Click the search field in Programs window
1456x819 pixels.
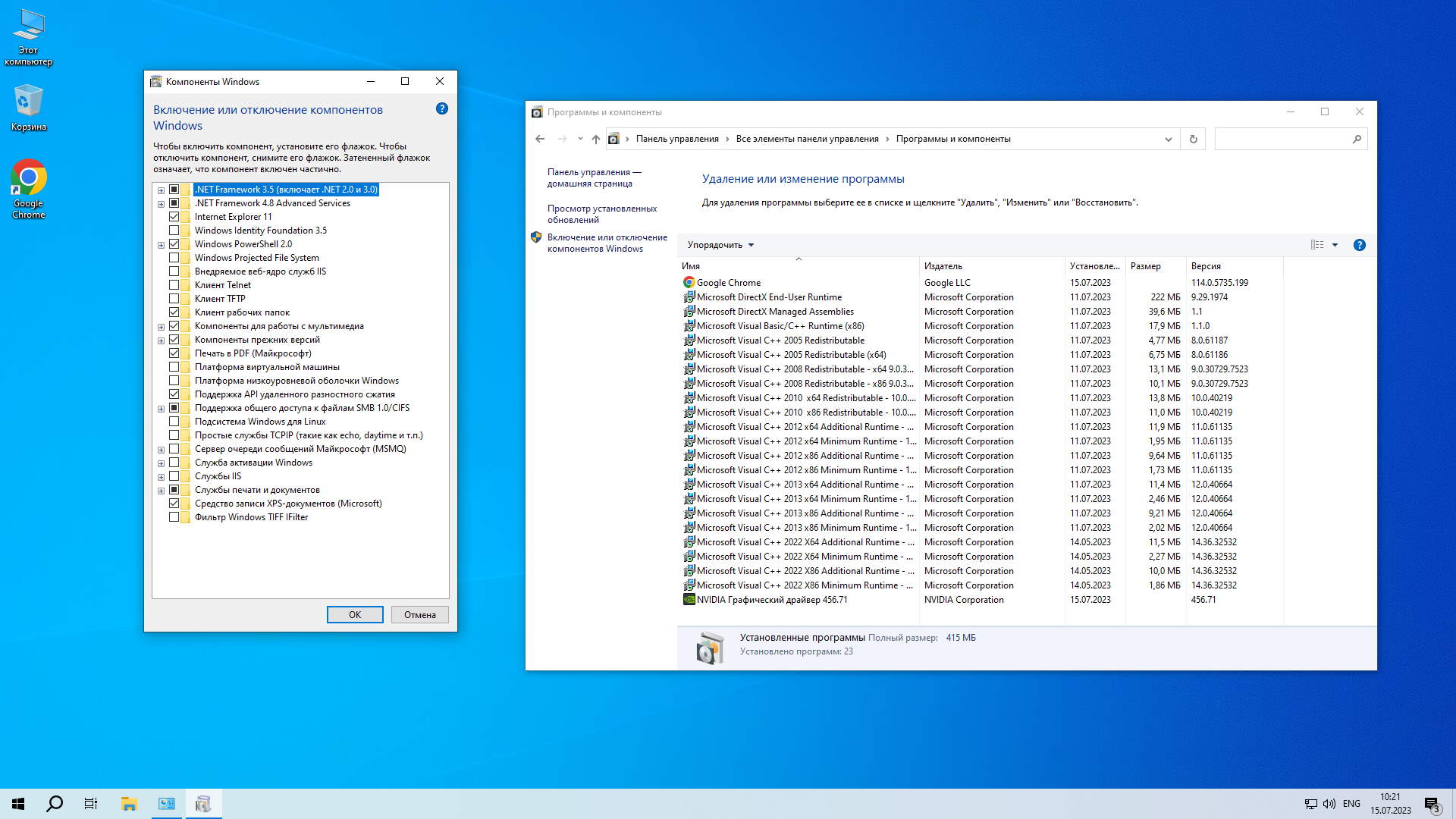pyautogui.click(x=1282, y=139)
